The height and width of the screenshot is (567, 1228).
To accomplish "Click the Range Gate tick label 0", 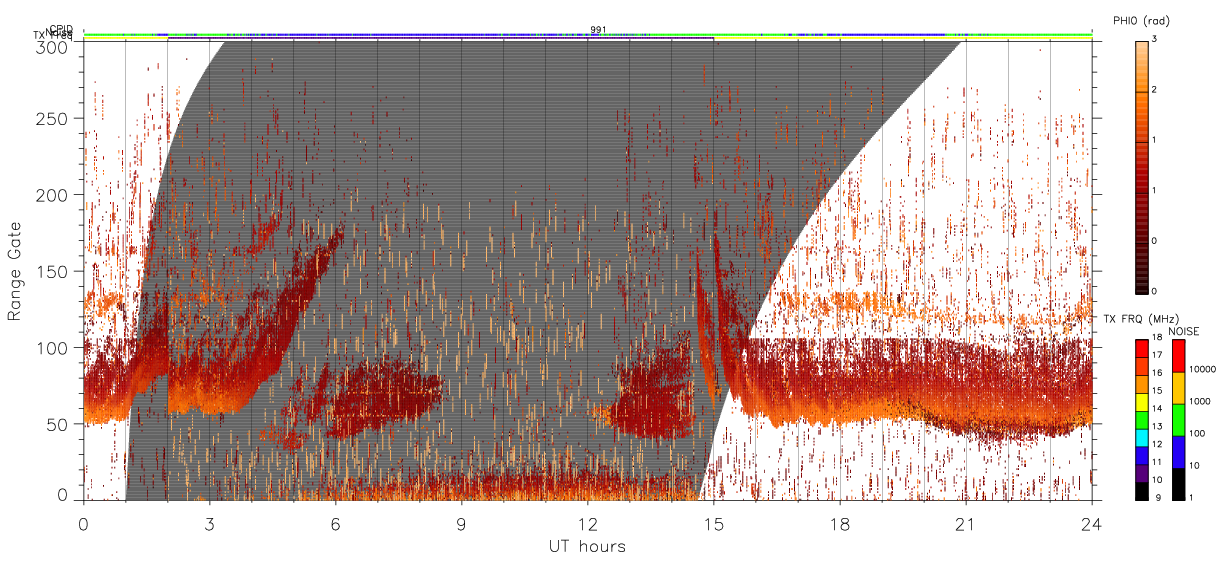I will click(x=62, y=494).
